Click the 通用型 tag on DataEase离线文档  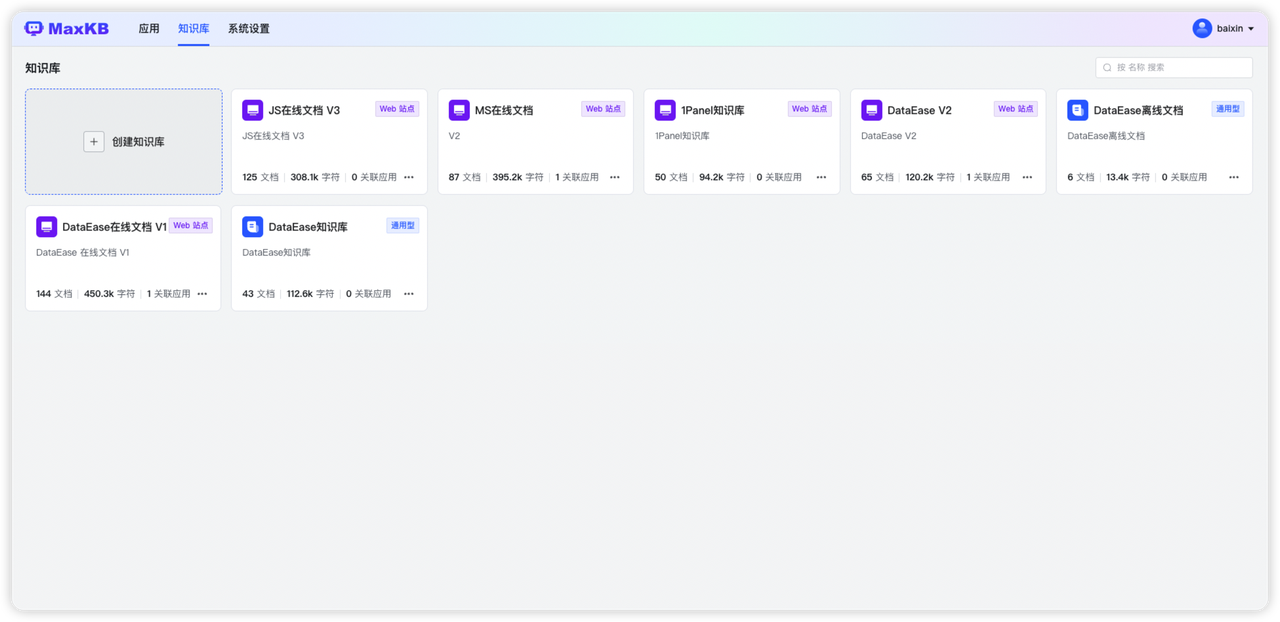(1227, 108)
